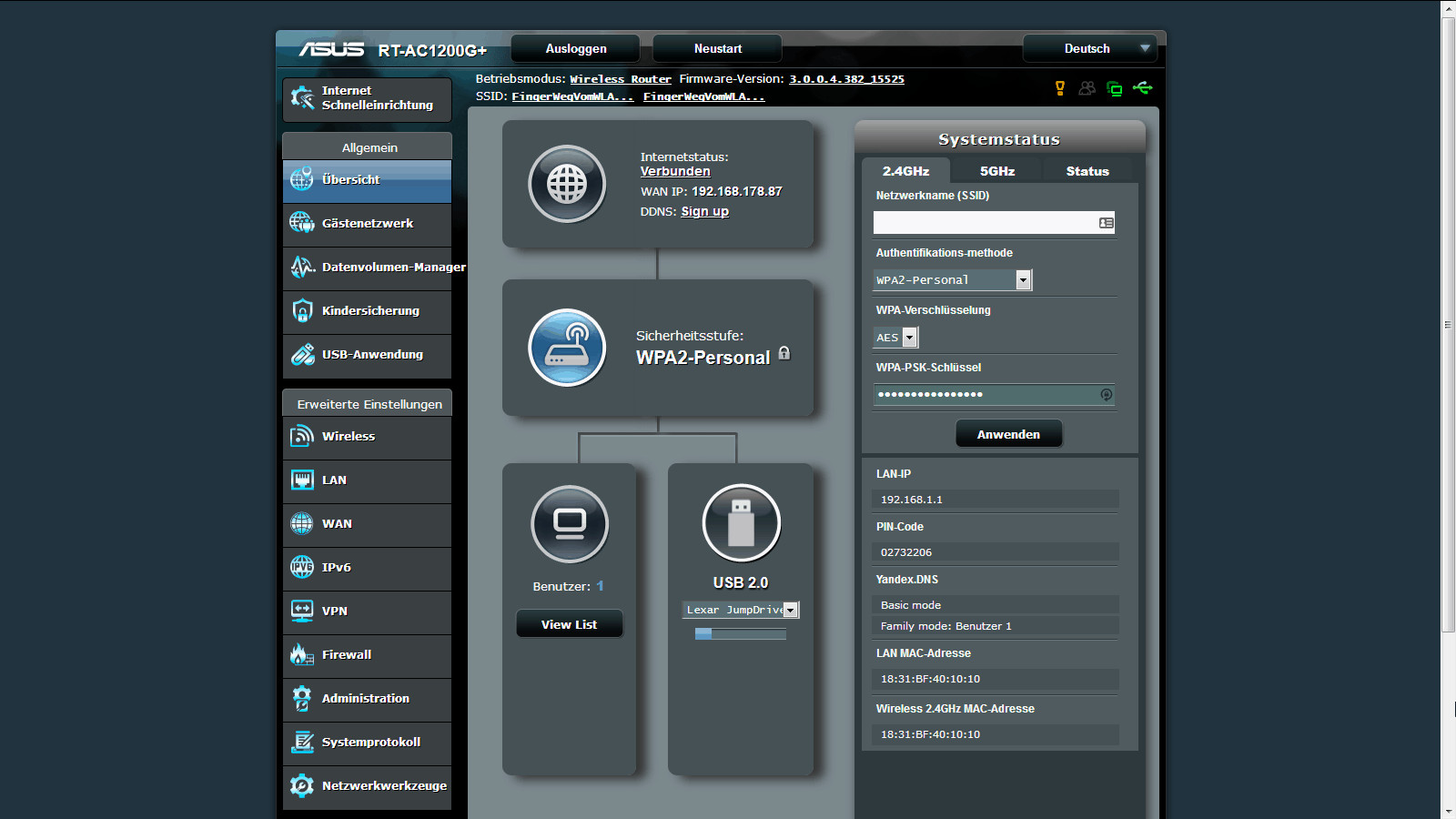1456x819 pixels.
Task: Click the VPN sidebar icon
Action: (x=302, y=612)
